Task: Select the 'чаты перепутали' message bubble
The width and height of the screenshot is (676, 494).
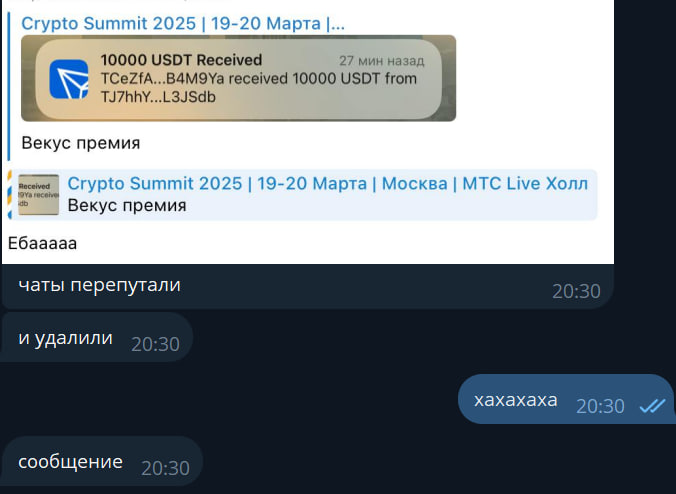Action: click(x=308, y=287)
